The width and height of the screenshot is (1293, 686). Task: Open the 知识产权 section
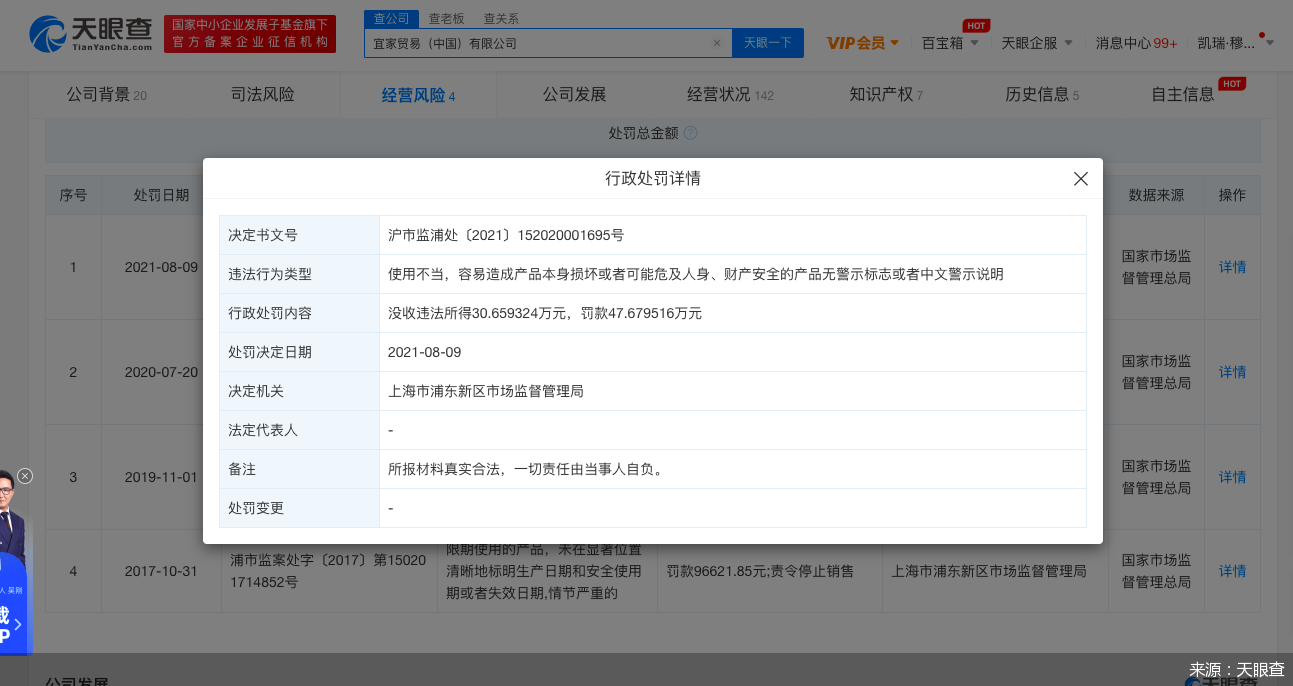(x=885, y=94)
